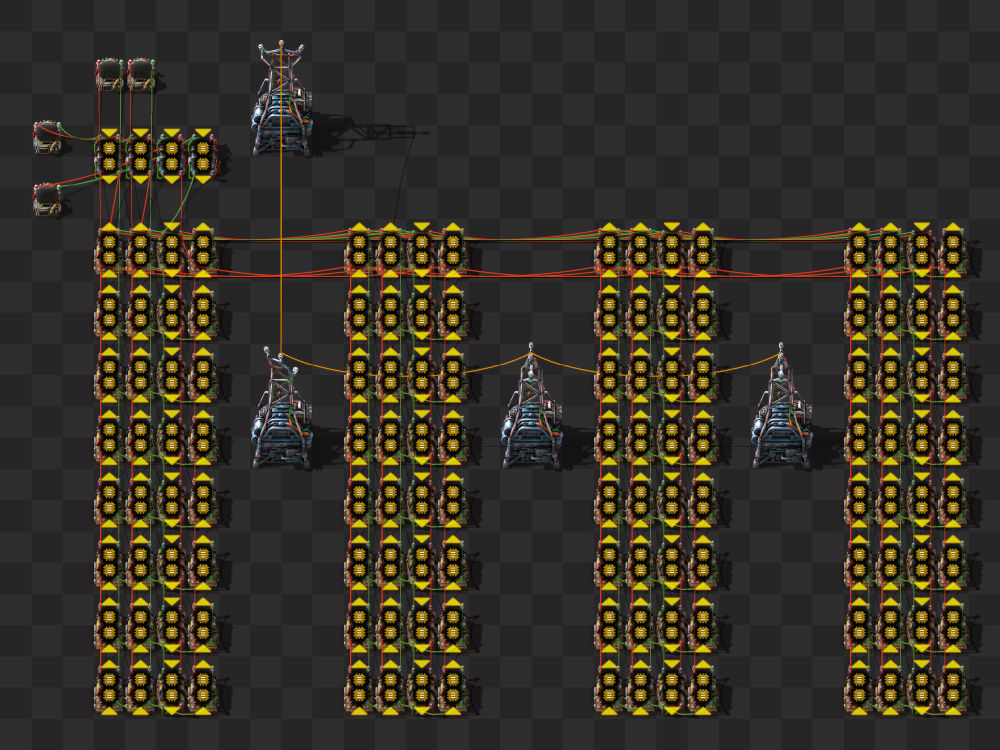Click substation between third and fourth combinator blocks
The width and height of the screenshot is (1000, 750).
tap(781, 408)
